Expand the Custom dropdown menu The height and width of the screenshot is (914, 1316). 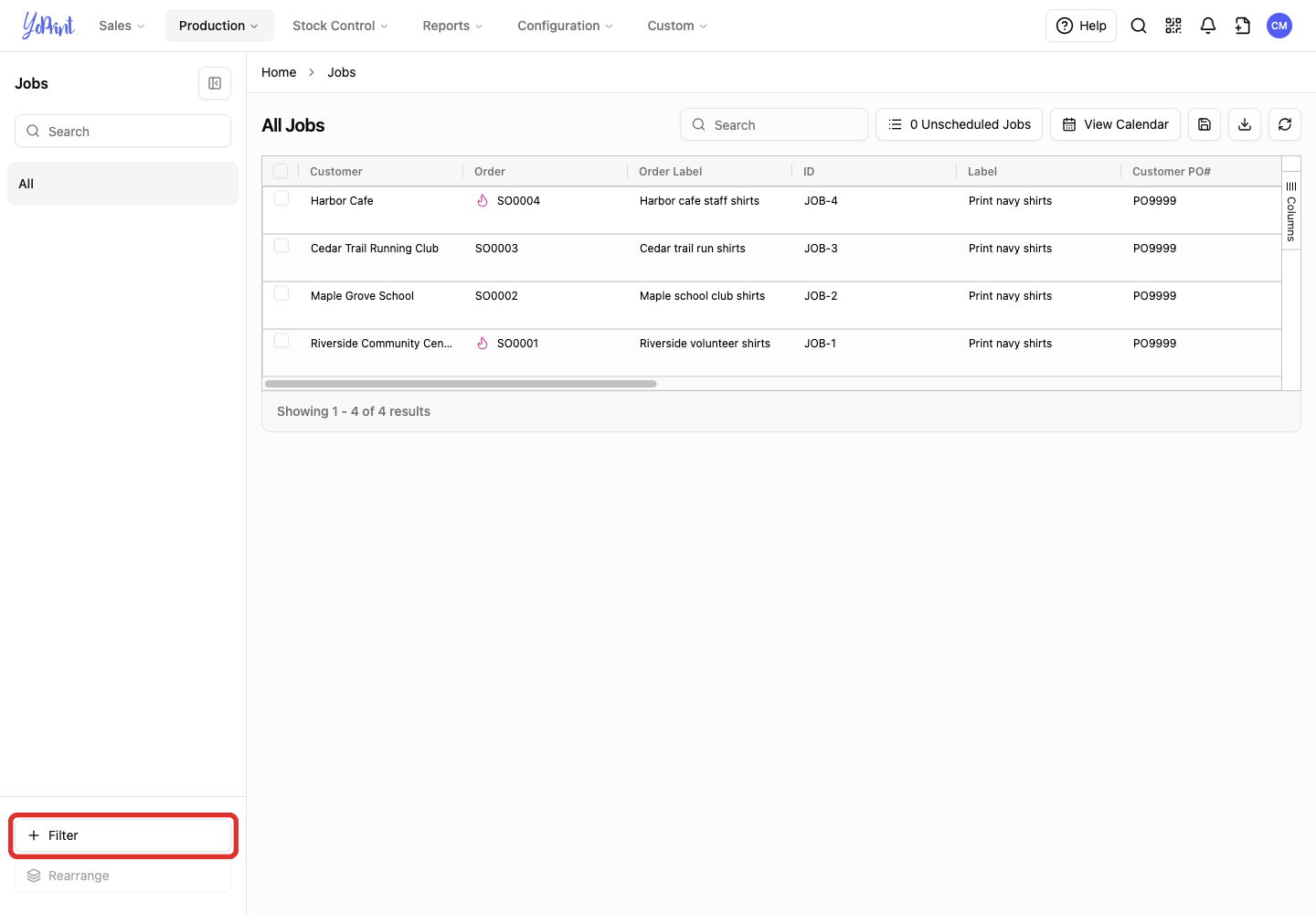[x=677, y=26]
